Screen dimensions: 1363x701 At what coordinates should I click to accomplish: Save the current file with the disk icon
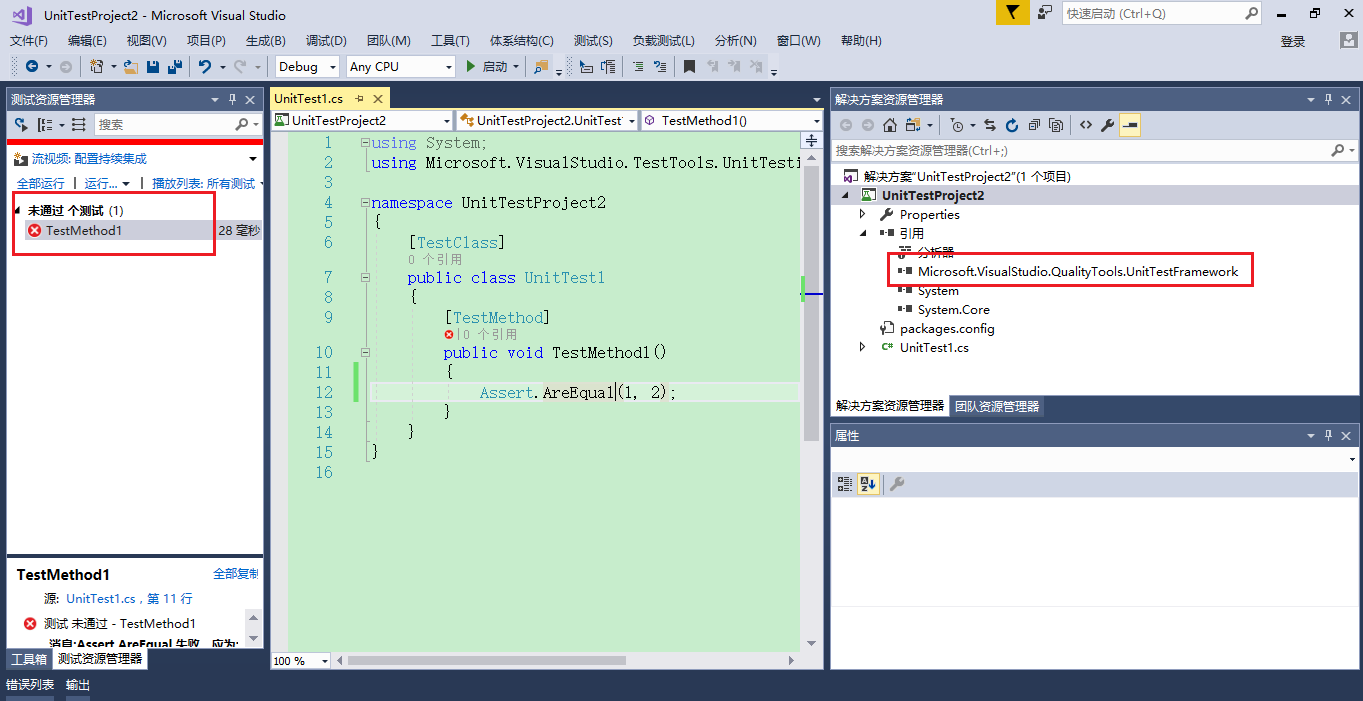[x=153, y=66]
